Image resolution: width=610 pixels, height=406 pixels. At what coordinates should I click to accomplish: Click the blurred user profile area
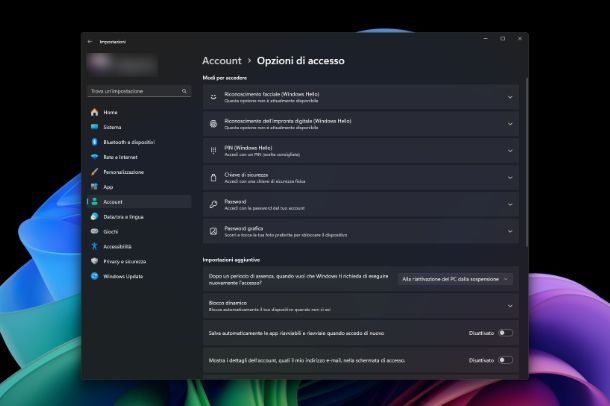pos(122,65)
